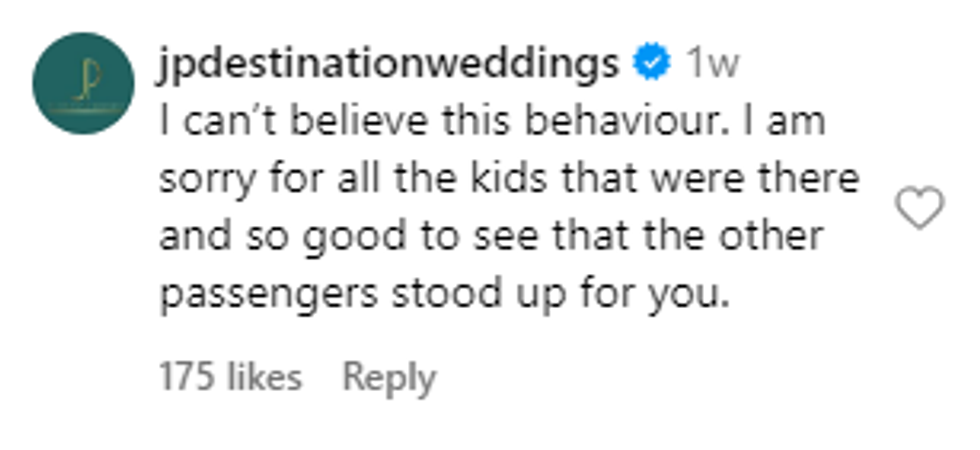980x450 pixels.
Task: View the 175 likes list
Action: click(x=230, y=377)
